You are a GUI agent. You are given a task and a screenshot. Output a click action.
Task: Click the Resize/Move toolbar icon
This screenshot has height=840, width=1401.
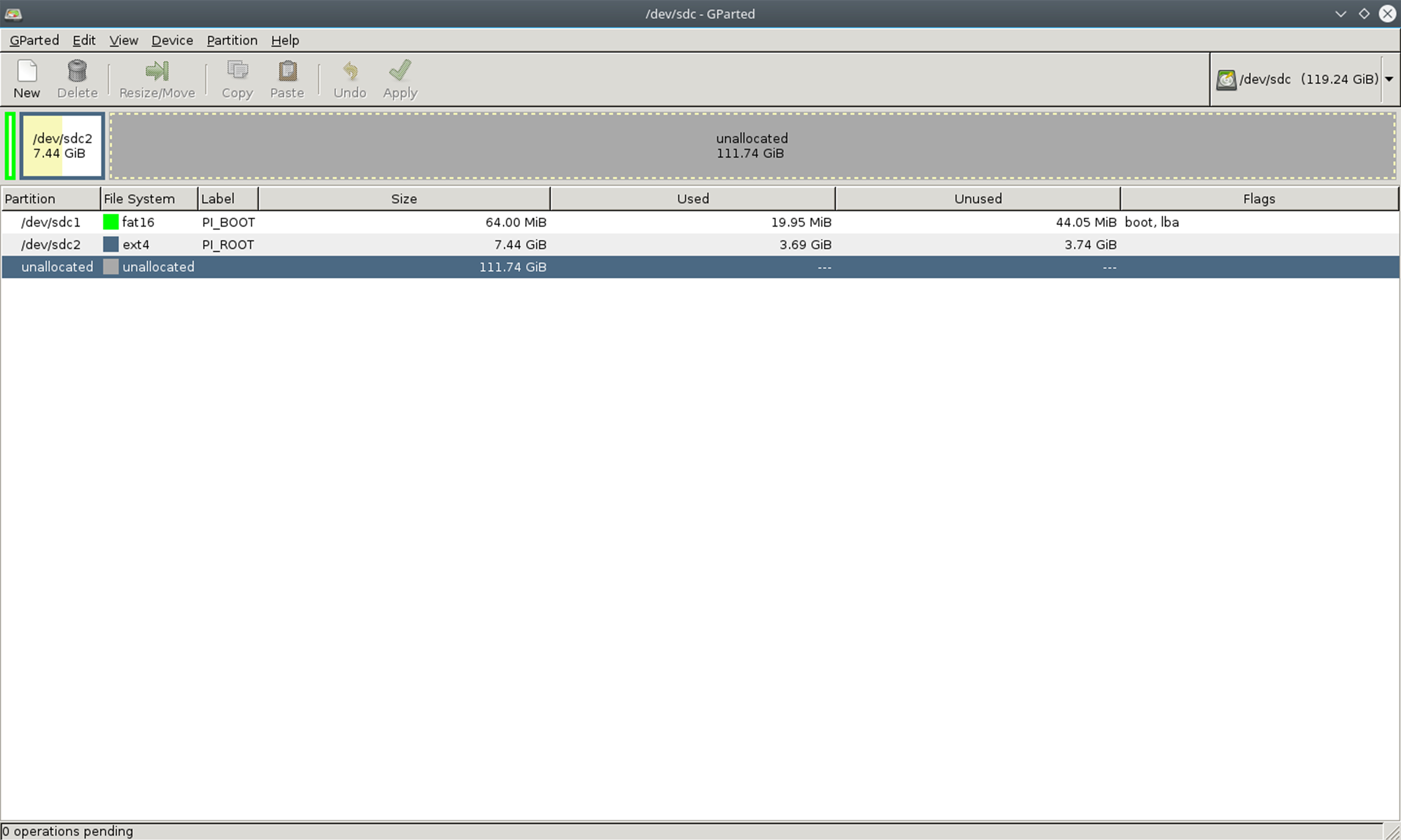pos(157,71)
